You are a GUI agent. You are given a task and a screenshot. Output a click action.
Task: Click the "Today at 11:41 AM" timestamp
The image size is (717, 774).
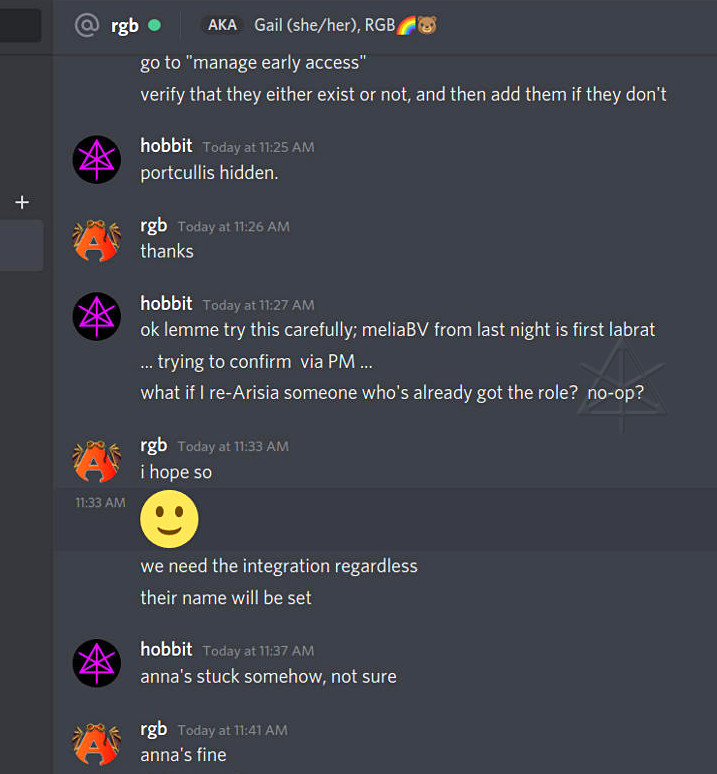[x=232, y=730]
